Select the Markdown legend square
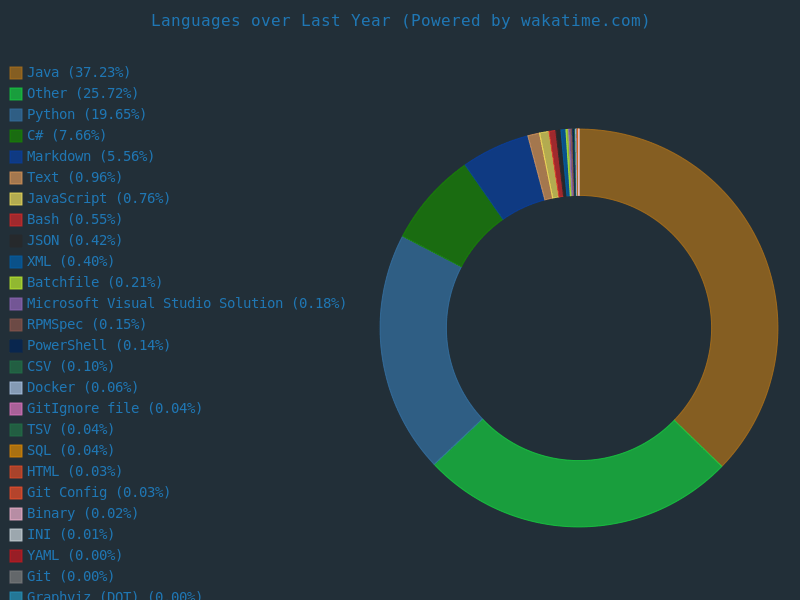This screenshot has width=800, height=600. [x=16, y=155]
